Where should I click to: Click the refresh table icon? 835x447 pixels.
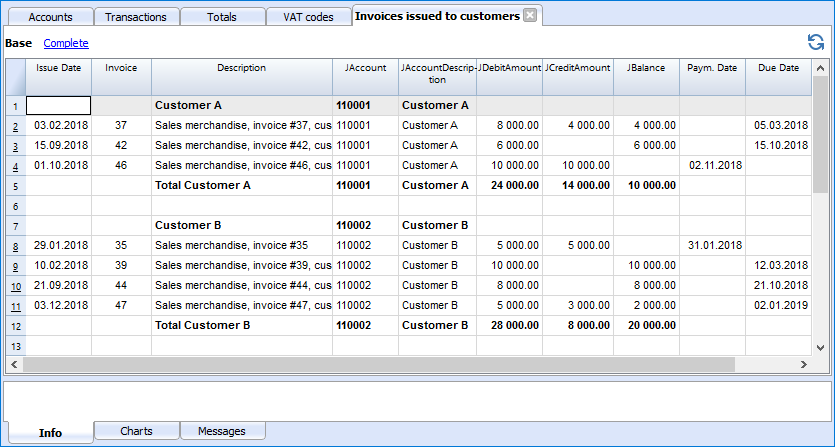click(x=815, y=43)
